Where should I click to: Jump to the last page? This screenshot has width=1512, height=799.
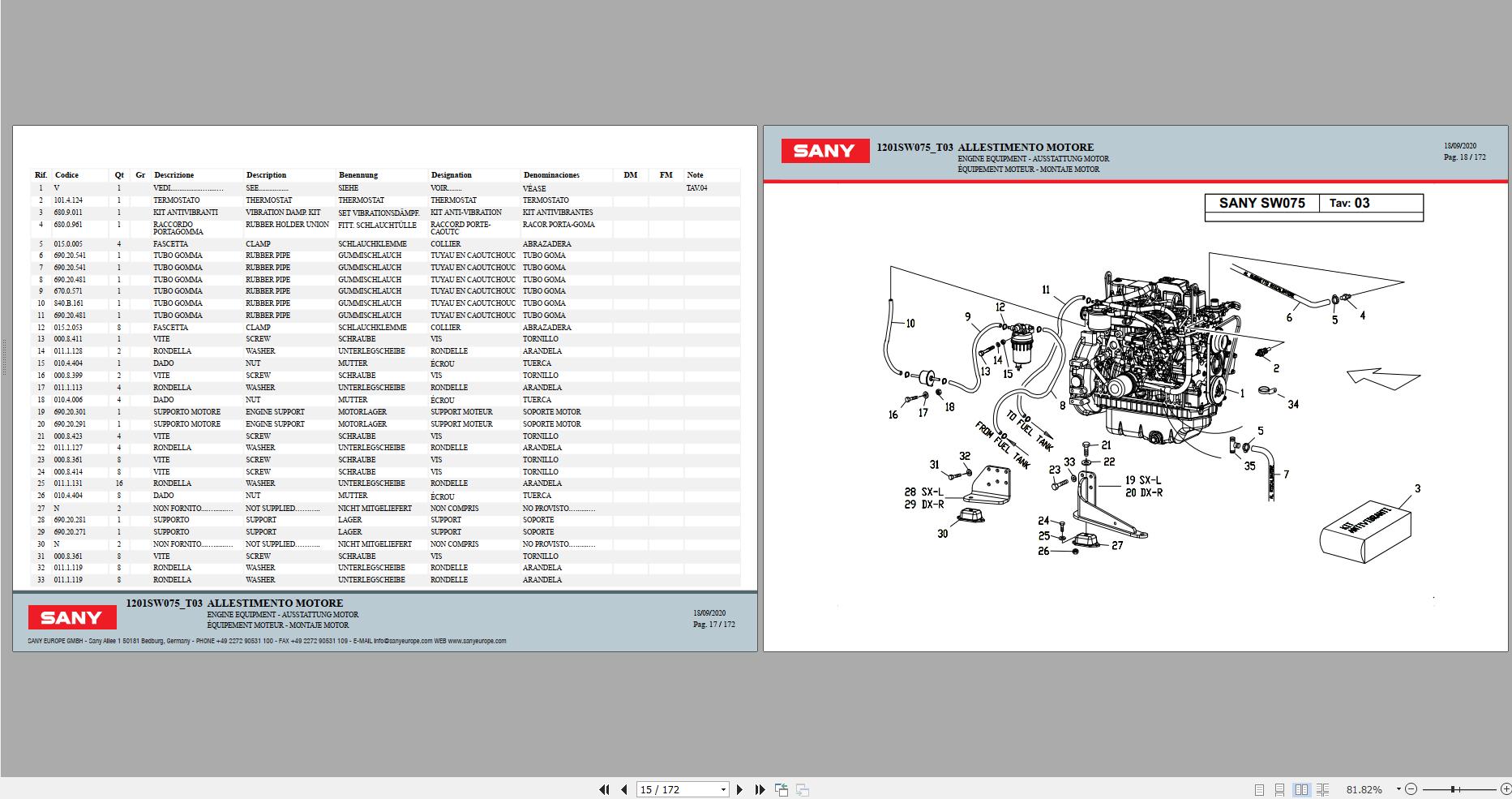[760, 789]
